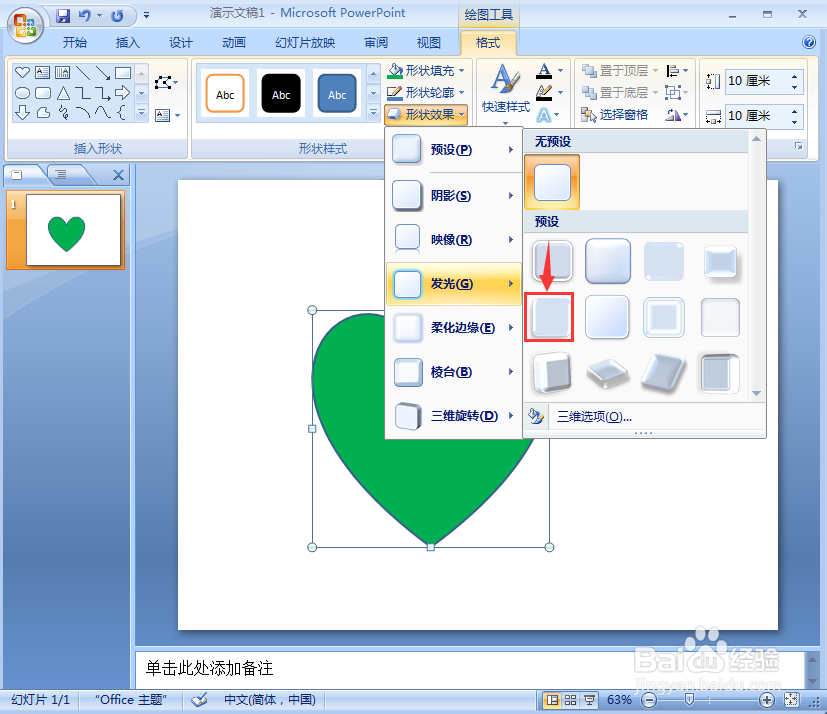Open the 视图 ribbon tab
The width and height of the screenshot is (827, 714).
pos(428,43)
